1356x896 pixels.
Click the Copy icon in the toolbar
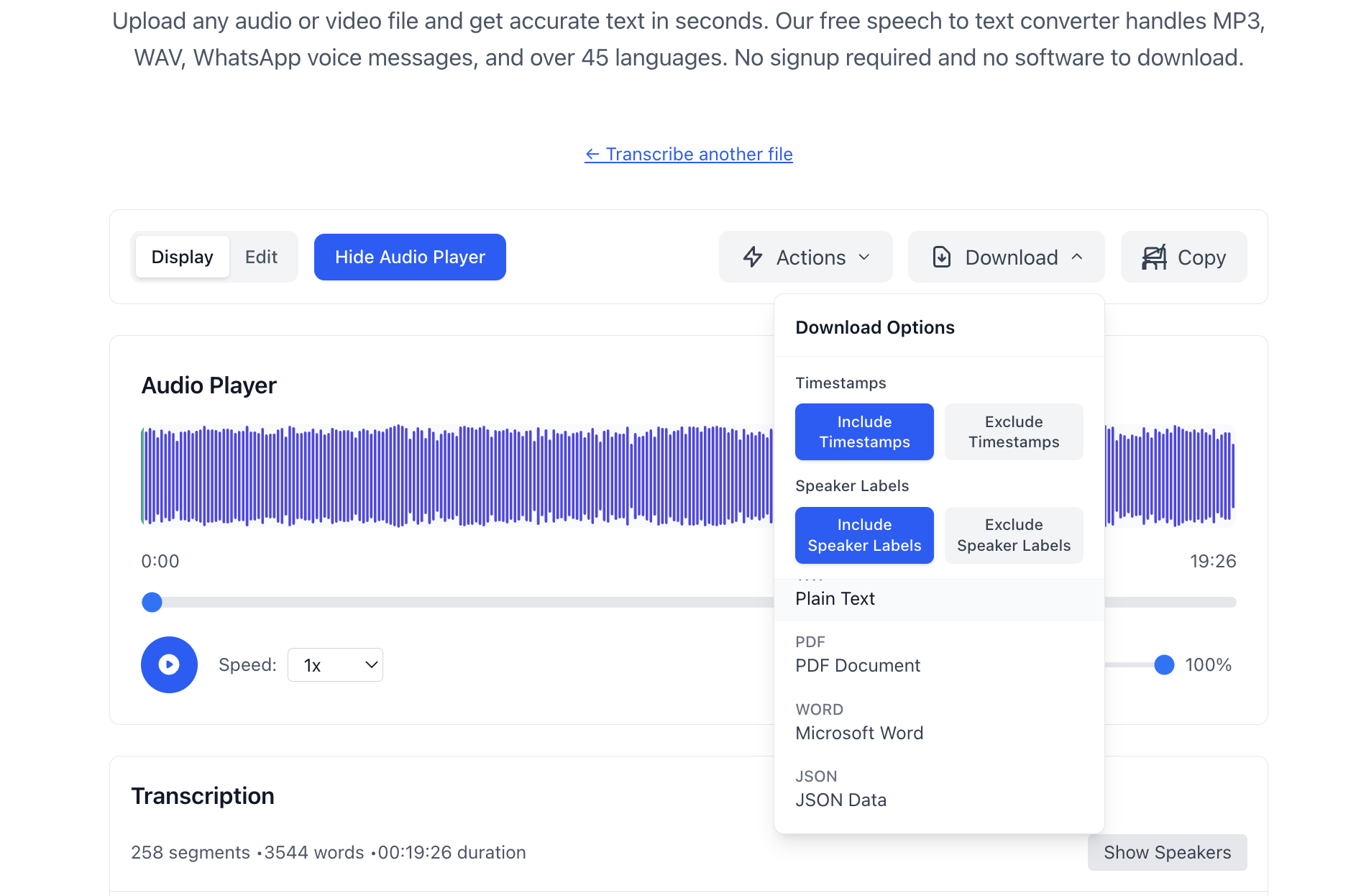1153,257
